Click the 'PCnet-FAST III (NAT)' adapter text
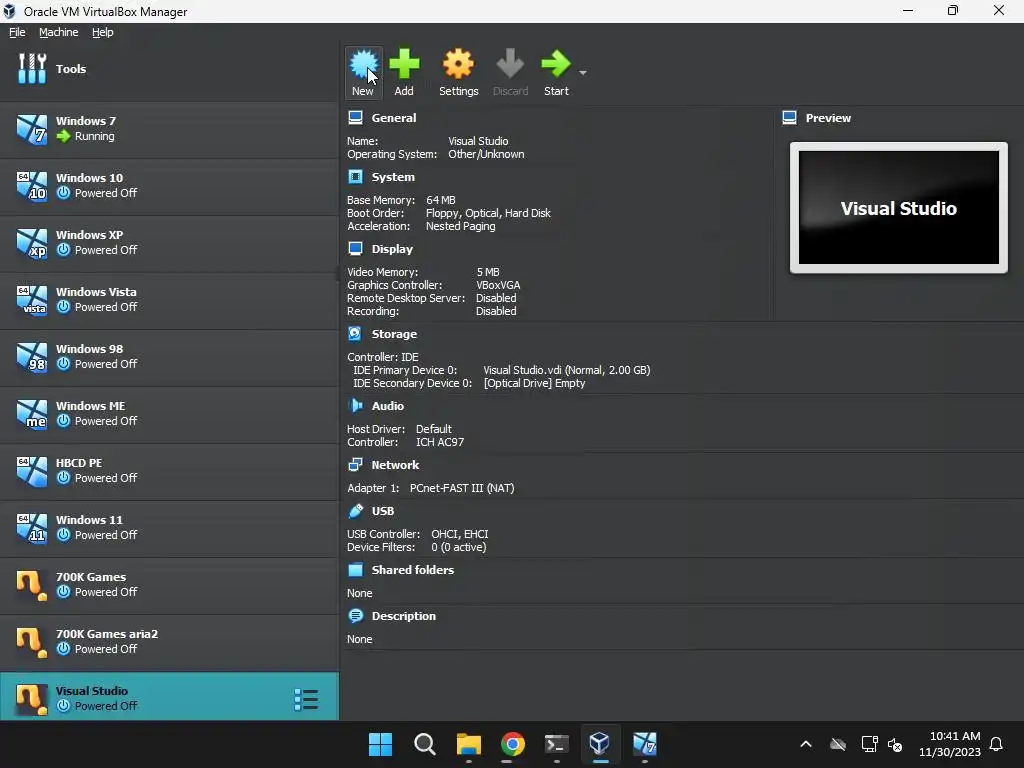The width and height of the screenshot is (1024, 768). click(462, 488)
